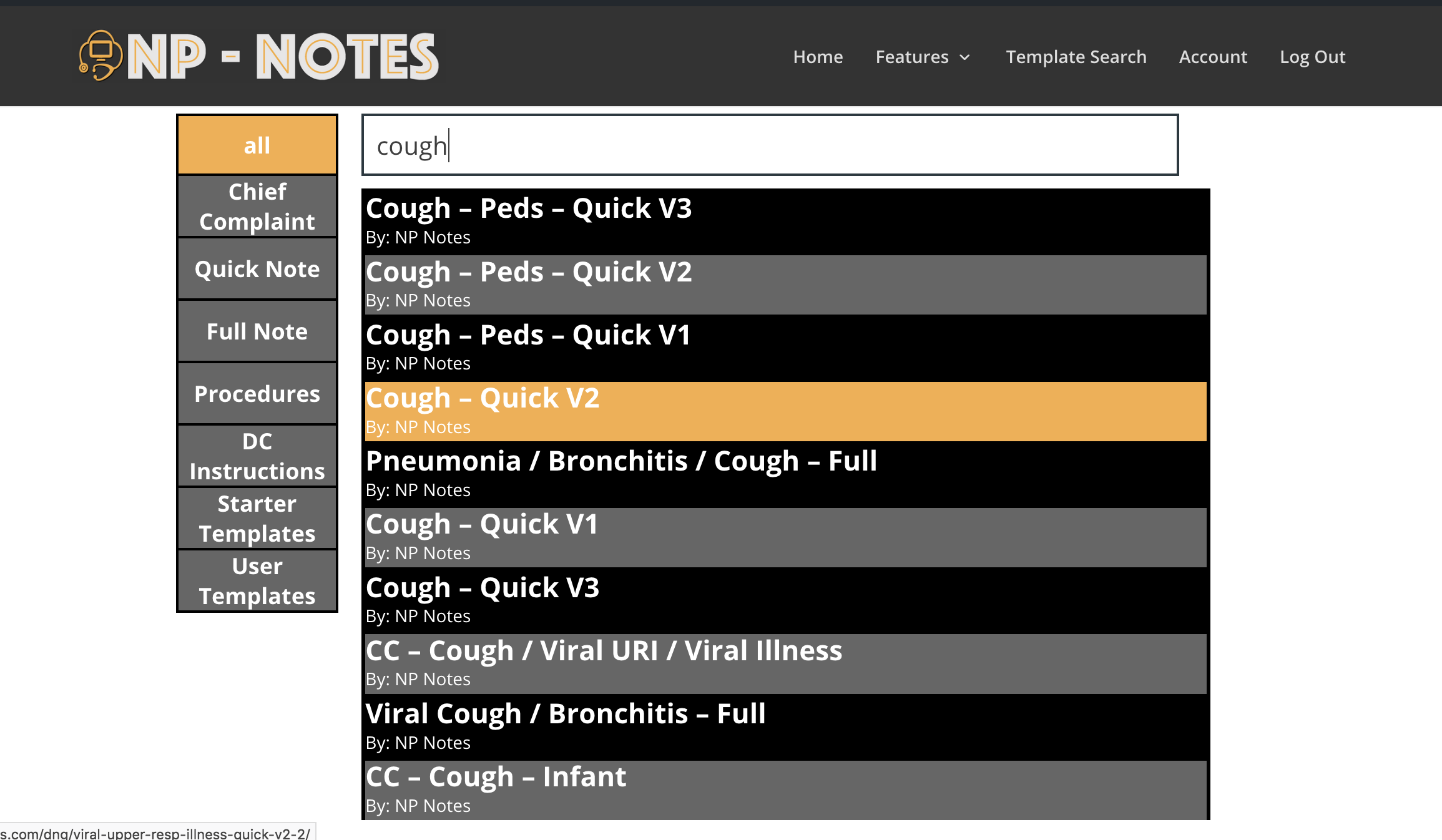Select the Full Note filter
This screenshot has width=1442, height=840.
[257, 331]
